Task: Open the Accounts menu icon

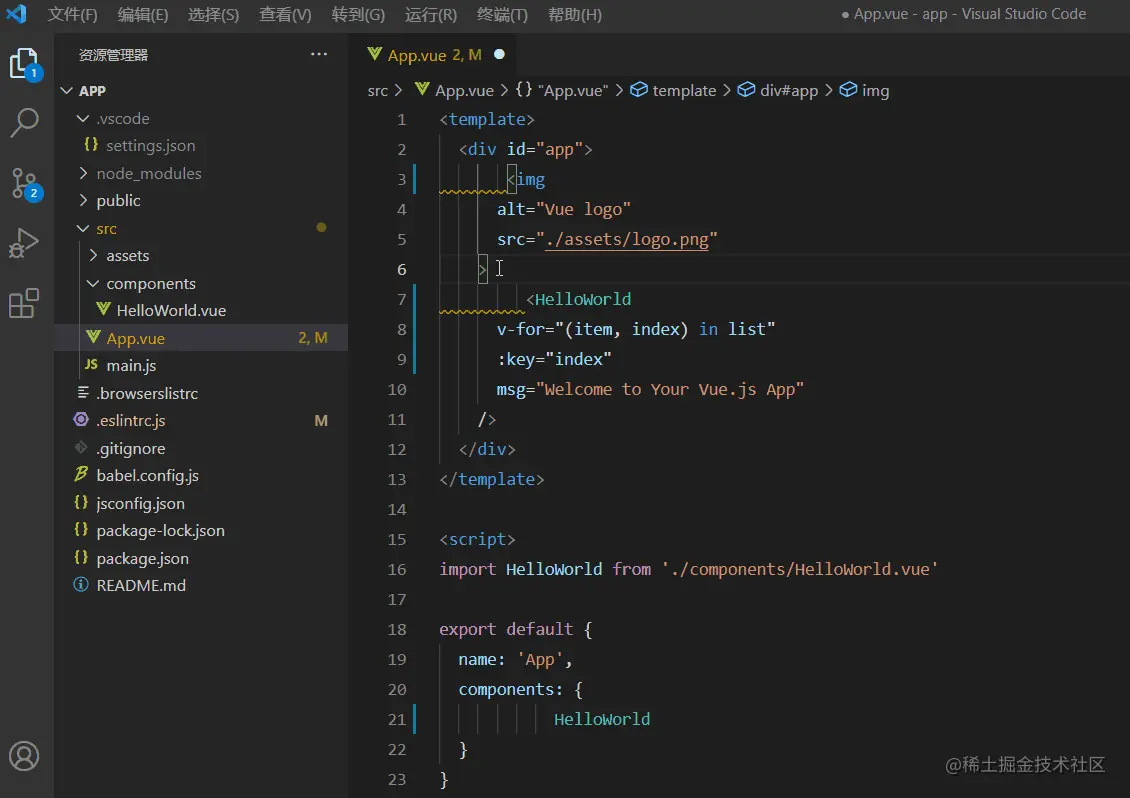Action: coord(24,756)
